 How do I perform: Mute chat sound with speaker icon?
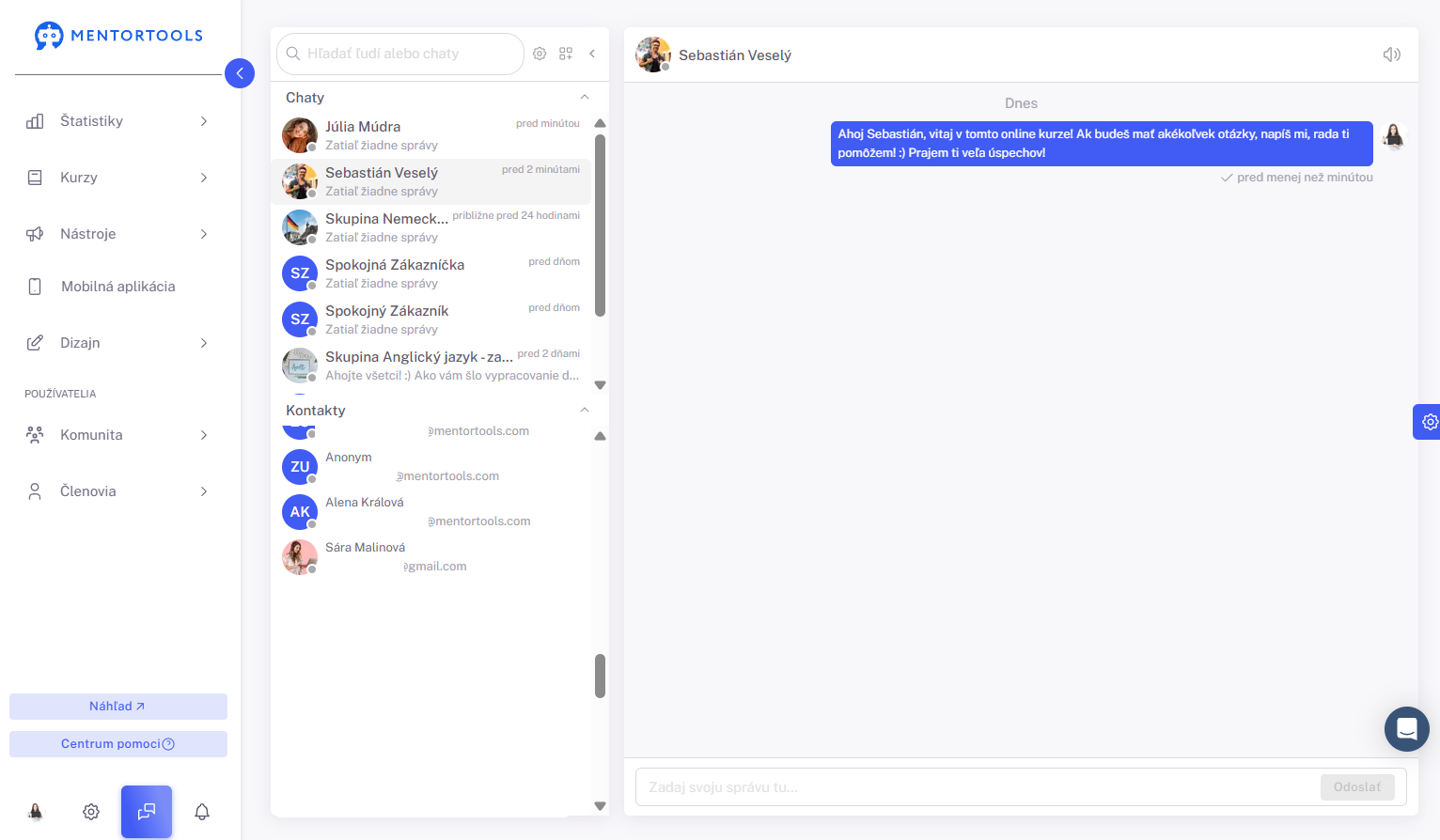(x=1392, y=54)
